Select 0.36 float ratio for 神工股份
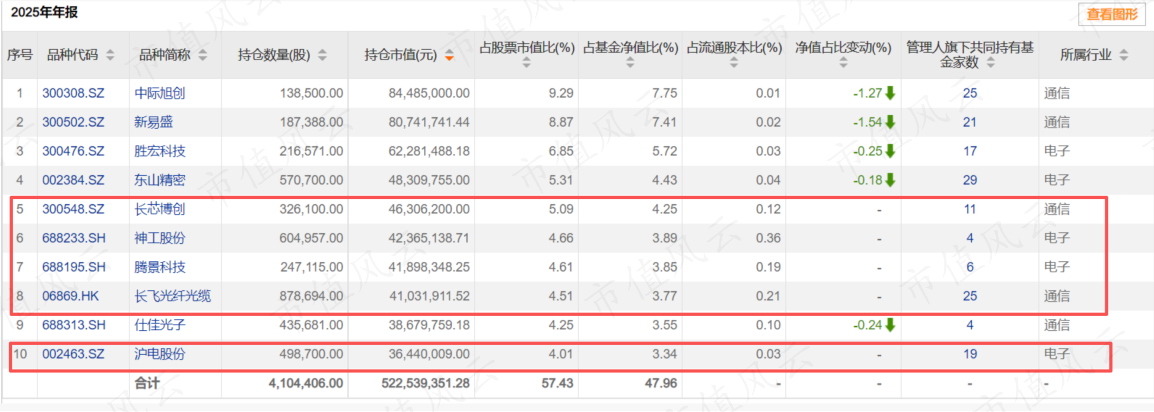Image resolution: width=1154 pixels, height=412 pixels. (x=770, y=238)
